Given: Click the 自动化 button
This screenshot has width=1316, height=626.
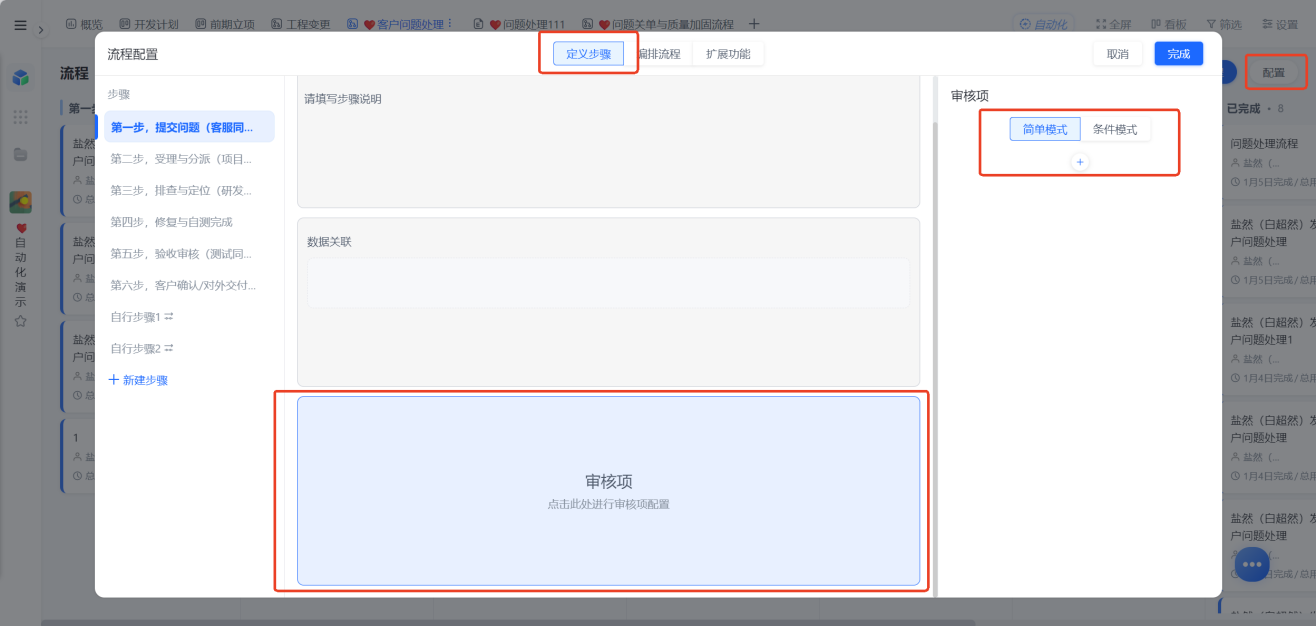Looking at the screenshot, I should click(1043, 24).
